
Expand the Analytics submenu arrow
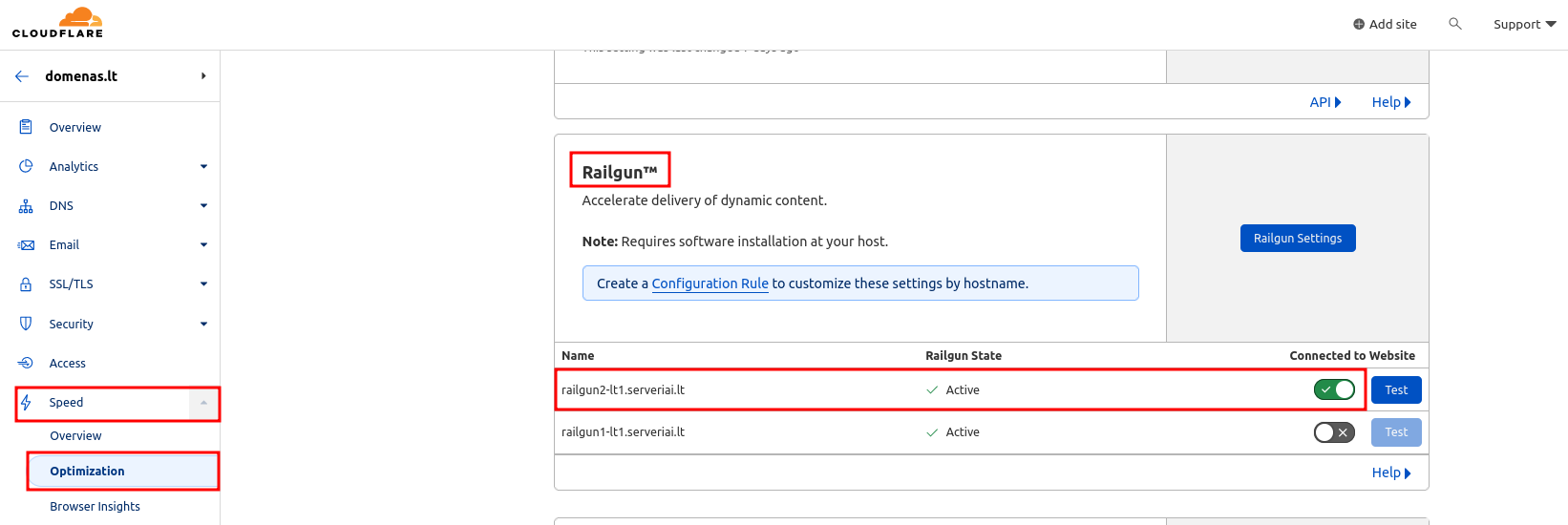(x=203, y=167)
